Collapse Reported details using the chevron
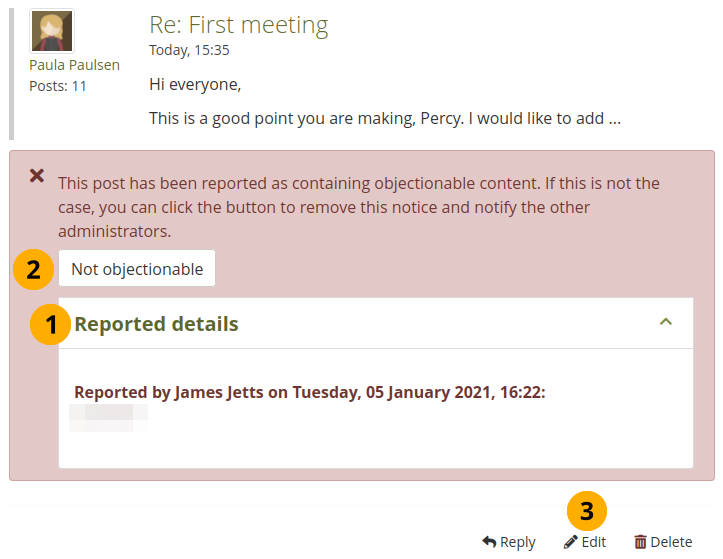723x559 pixels. click(x=666, y=322)
